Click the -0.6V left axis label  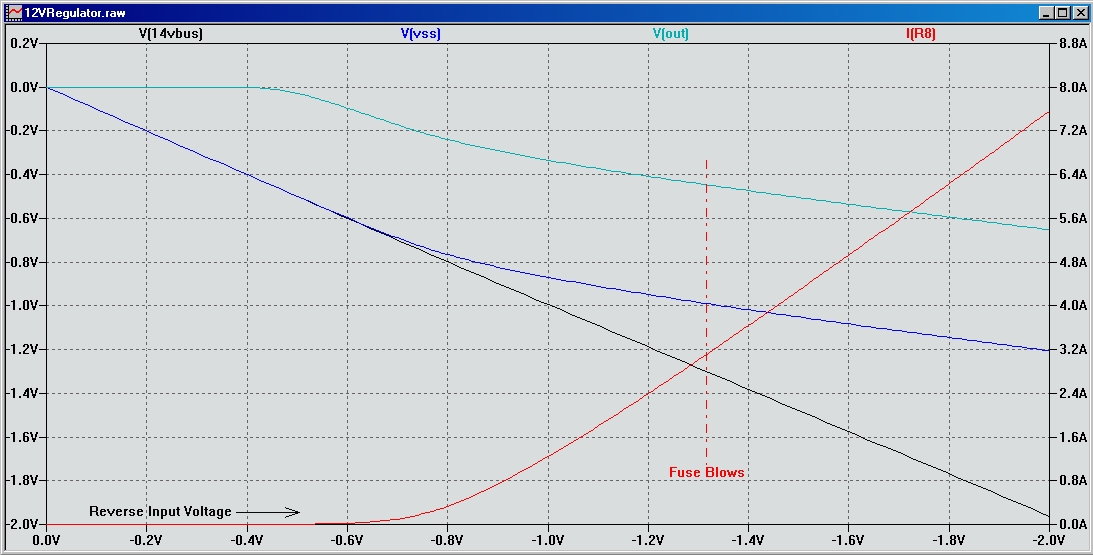pos(22,218)
